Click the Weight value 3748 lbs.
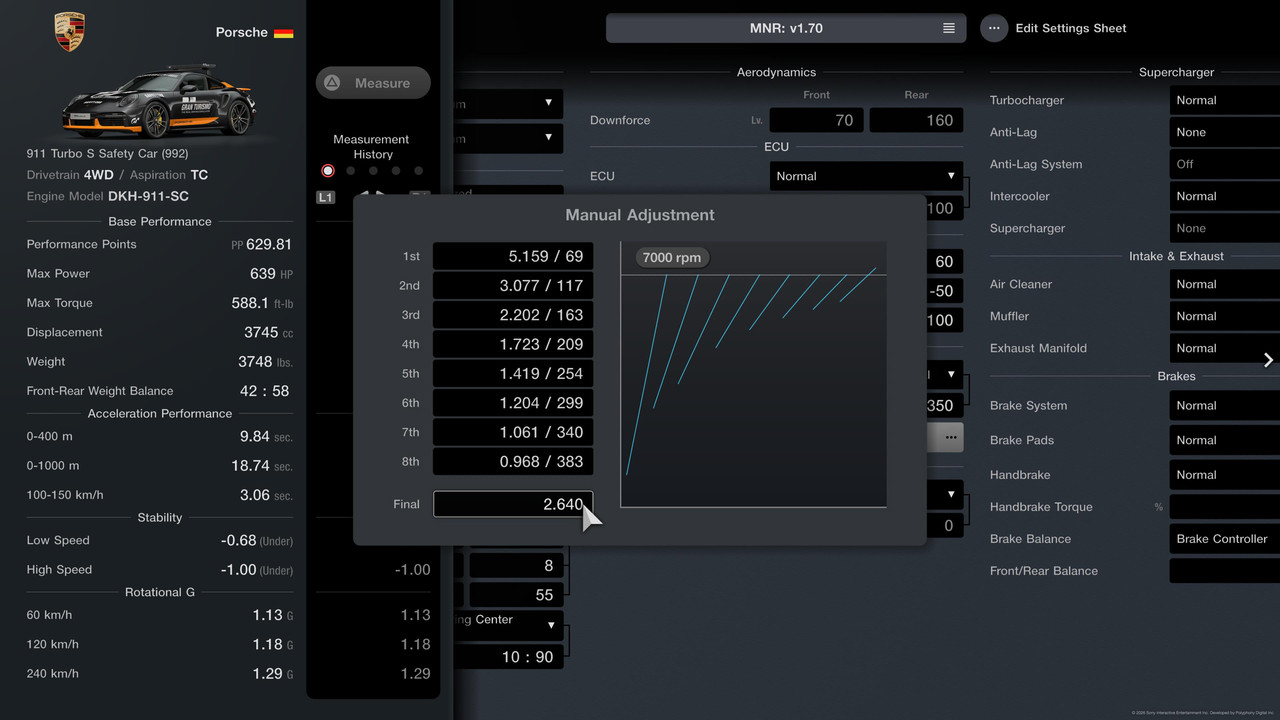This screenshot has height=720, width=1280. [265, 361]
